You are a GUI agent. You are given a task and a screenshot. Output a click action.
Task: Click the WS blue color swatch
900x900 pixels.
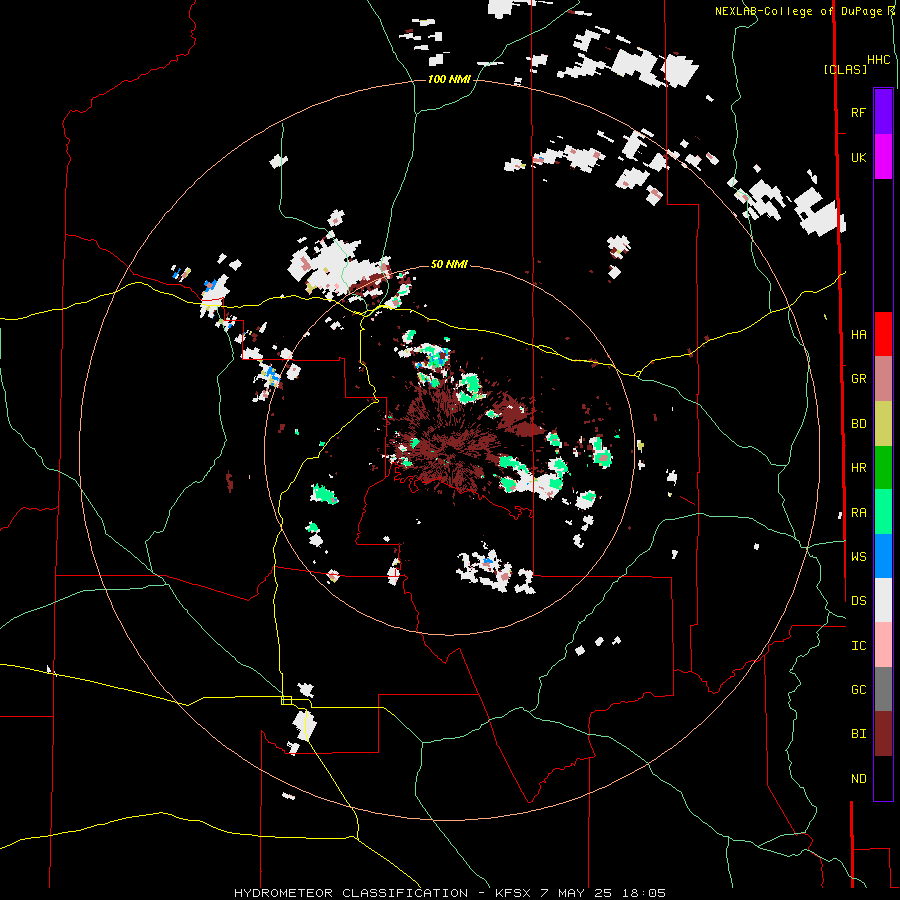click(x=883, y=556)
